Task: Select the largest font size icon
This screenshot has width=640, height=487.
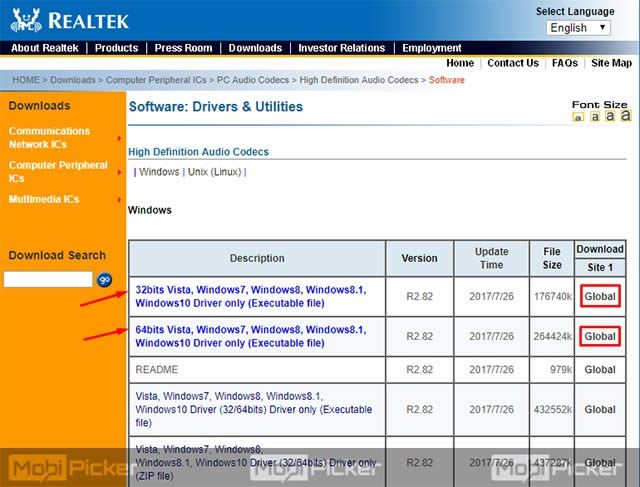Action: [x=625, y=116]
